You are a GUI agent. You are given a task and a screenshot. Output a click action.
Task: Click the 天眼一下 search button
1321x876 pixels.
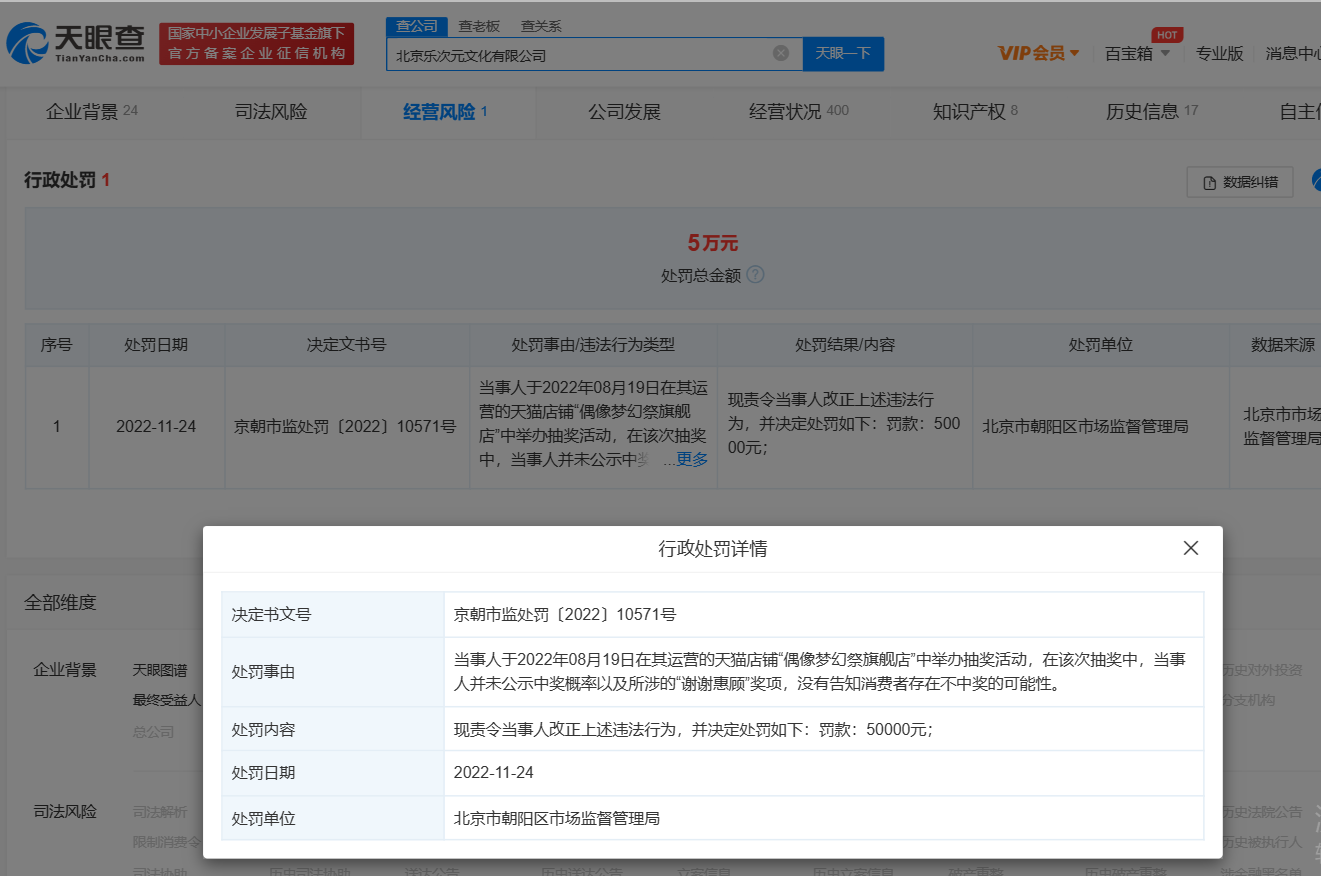[x=843, y=54]
